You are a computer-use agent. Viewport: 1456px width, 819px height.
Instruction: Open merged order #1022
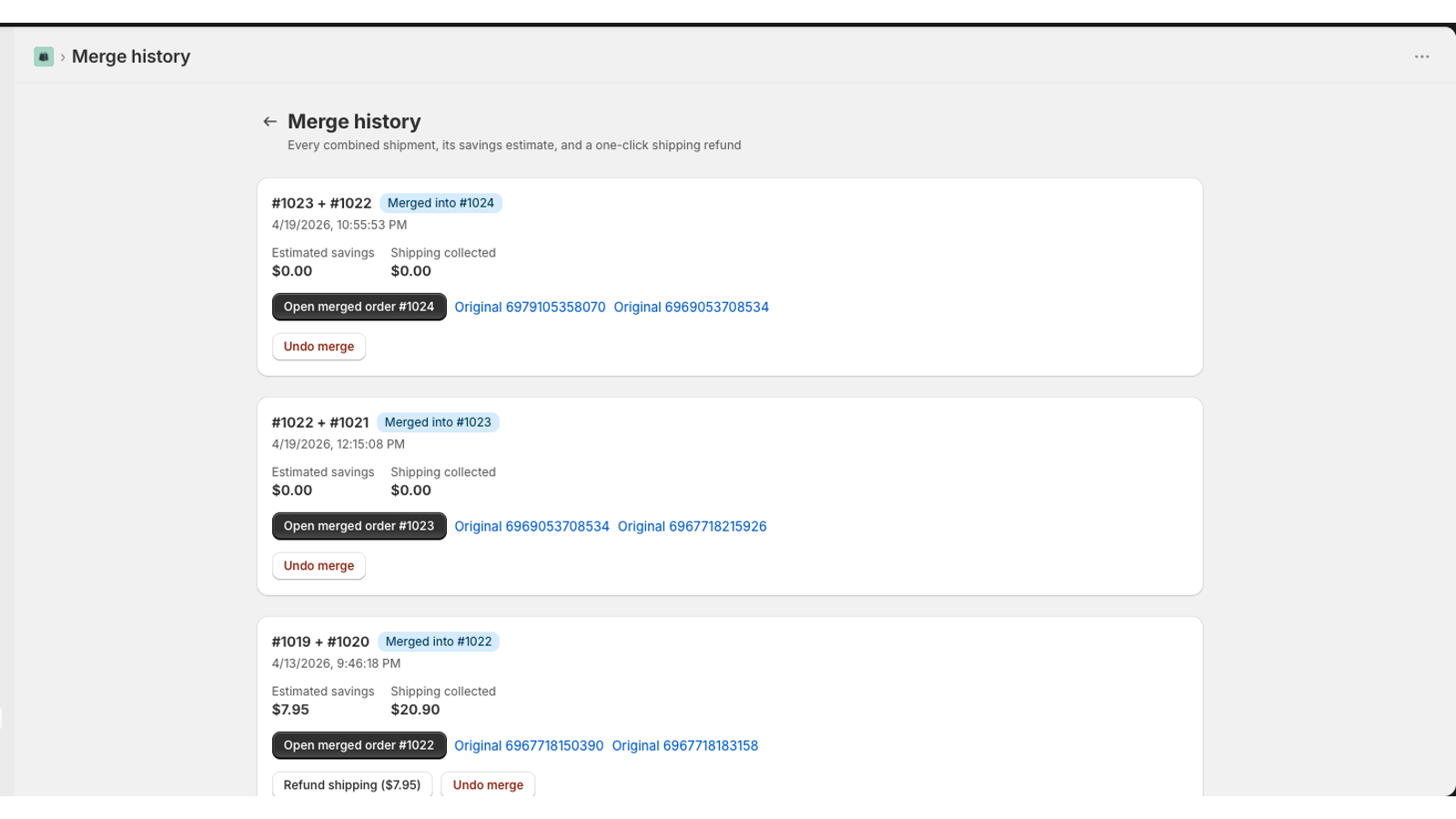click(x=359, y=745)
